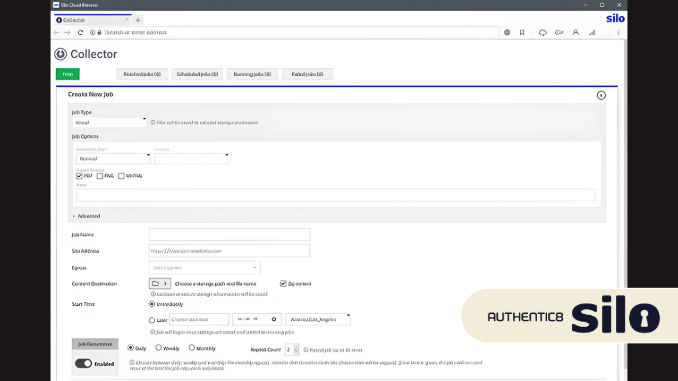Viewport: 678px width, 381px height.
Task: Click the 'Choose a storage path and file name' text
Action: pos(215,284)
